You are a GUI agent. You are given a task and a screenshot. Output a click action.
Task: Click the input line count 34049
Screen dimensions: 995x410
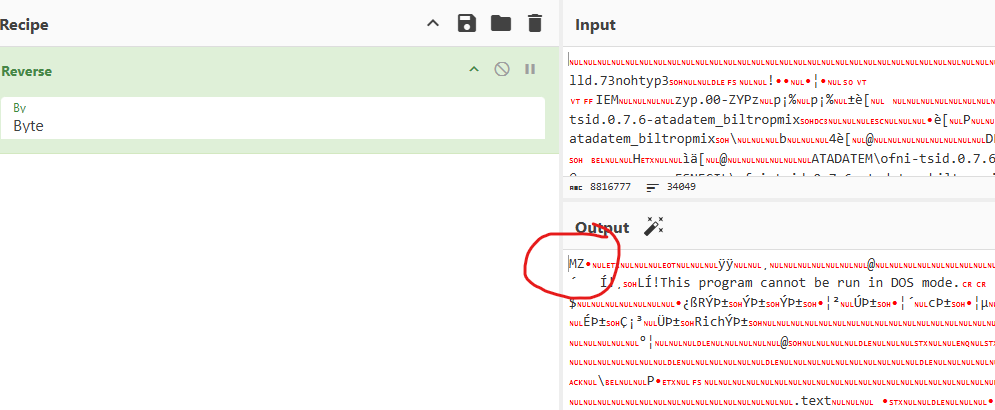(x=681, y=187)
